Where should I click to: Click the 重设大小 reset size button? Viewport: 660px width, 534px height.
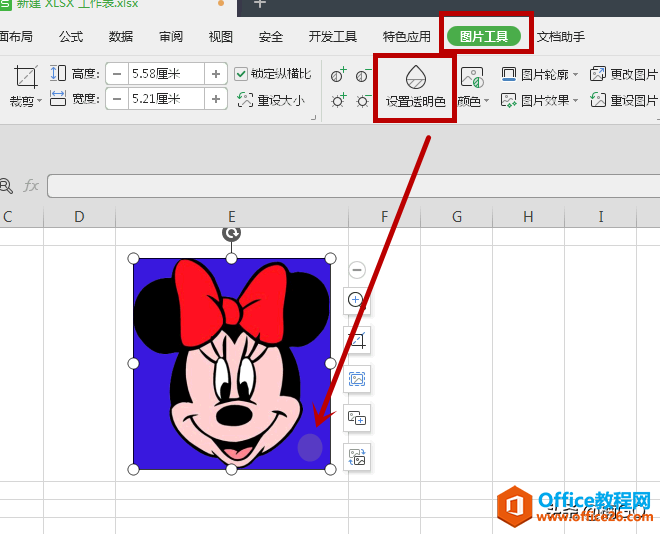pos(271,100)
